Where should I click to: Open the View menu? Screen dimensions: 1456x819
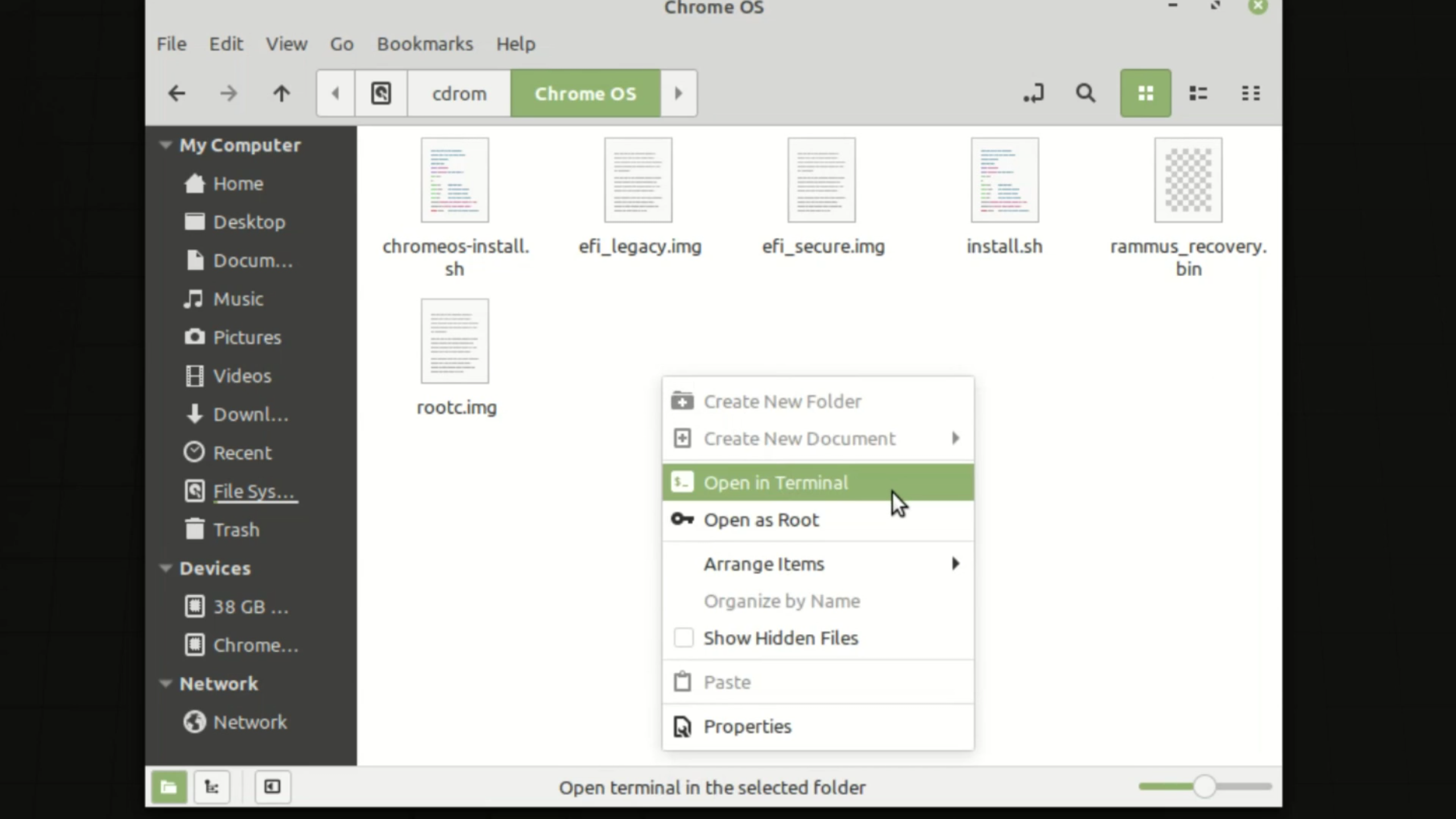(x=287, y=44)
